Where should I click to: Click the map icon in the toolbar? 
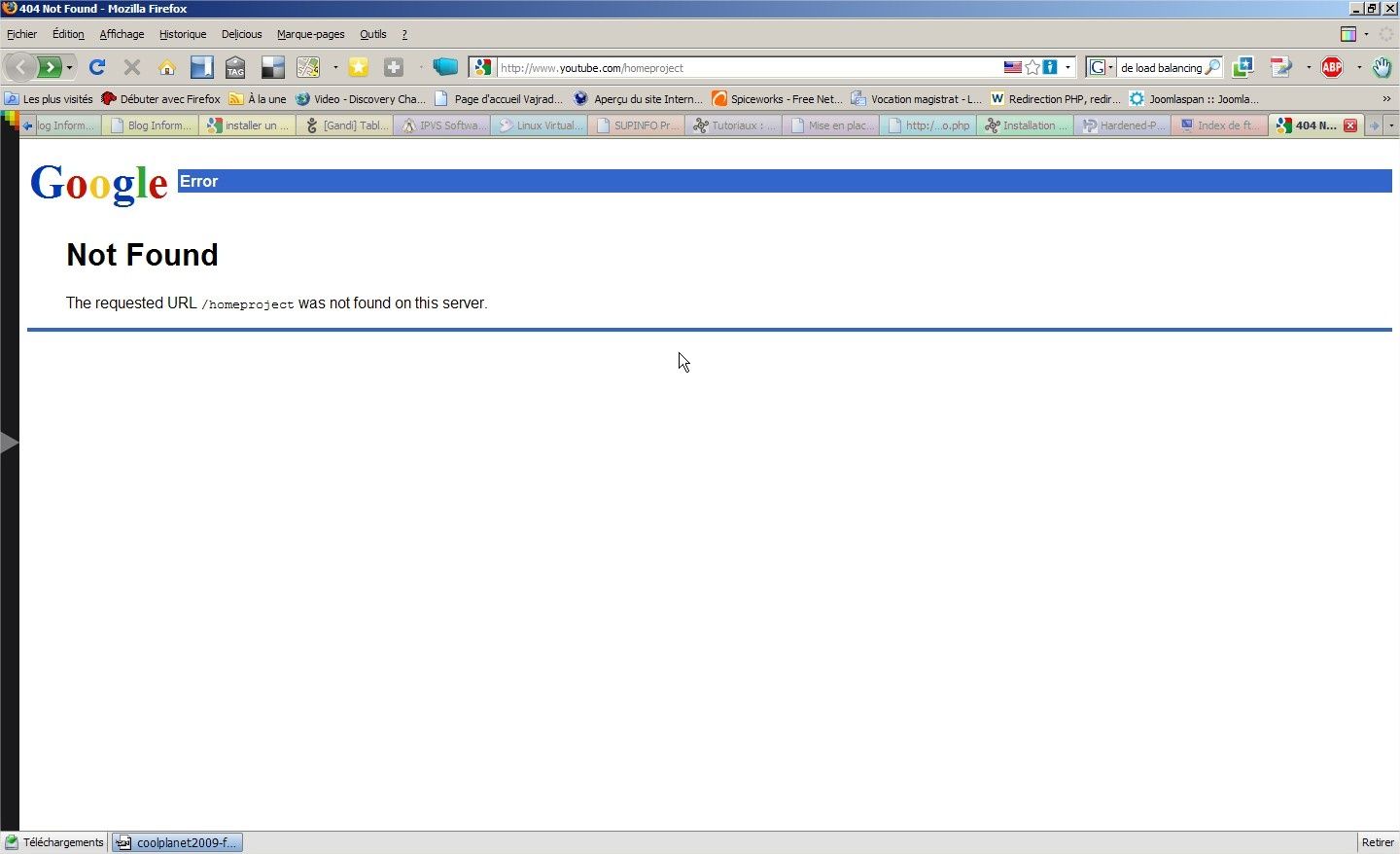[x=308, y=67]
